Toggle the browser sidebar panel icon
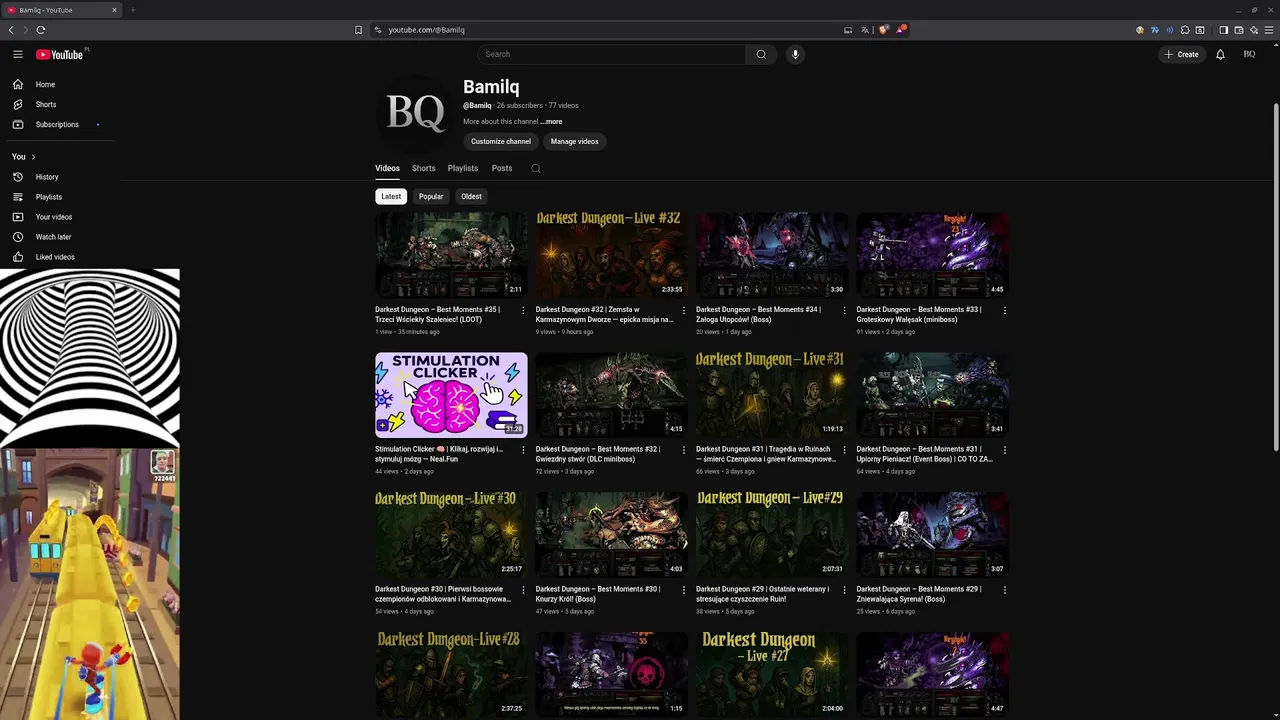 pyautogui.click(x=1224, y=30)
